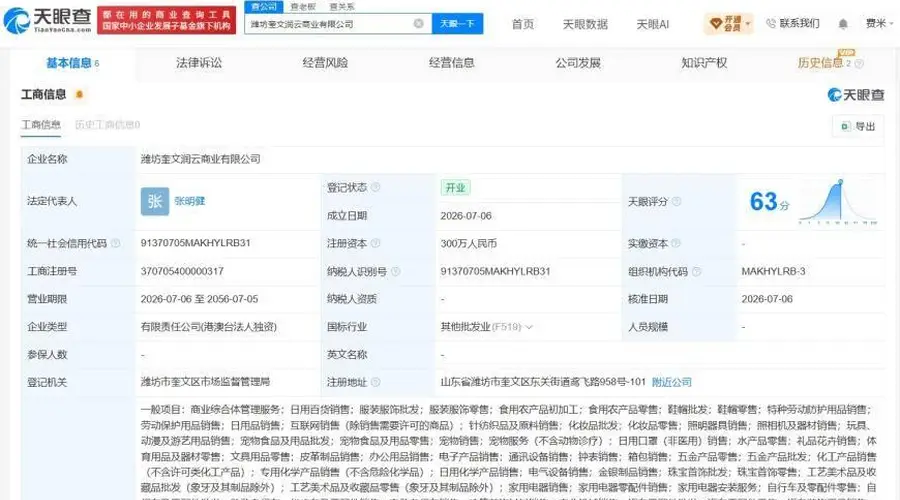Click the help icon beside 组织机构代码

pos(696,272)
